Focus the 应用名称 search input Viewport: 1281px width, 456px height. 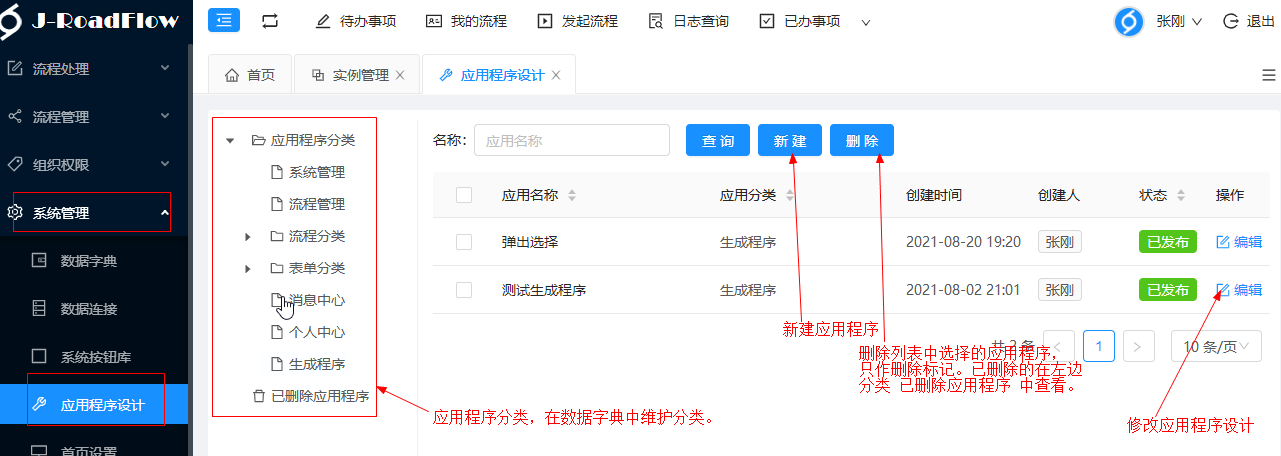click(571, 141)
